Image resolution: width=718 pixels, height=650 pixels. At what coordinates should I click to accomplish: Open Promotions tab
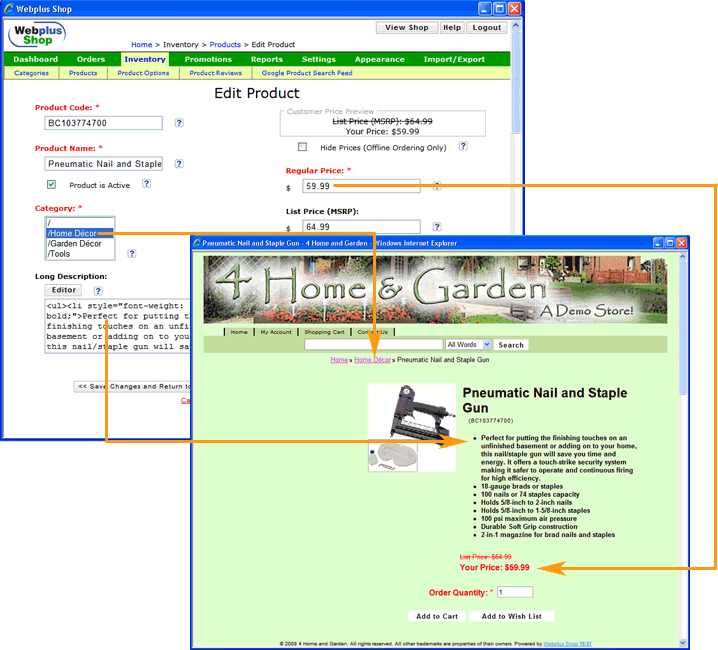click(208, 59)
